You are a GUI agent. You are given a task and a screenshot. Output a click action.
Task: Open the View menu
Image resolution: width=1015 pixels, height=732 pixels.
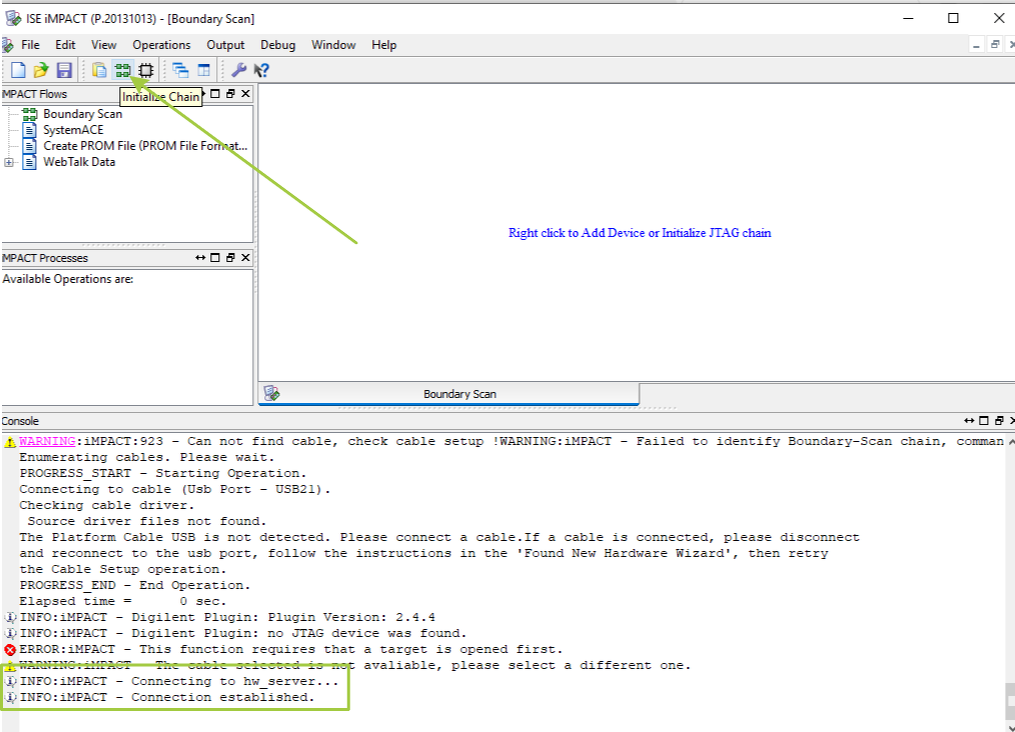pyautogui.click(x=104, y=45)
